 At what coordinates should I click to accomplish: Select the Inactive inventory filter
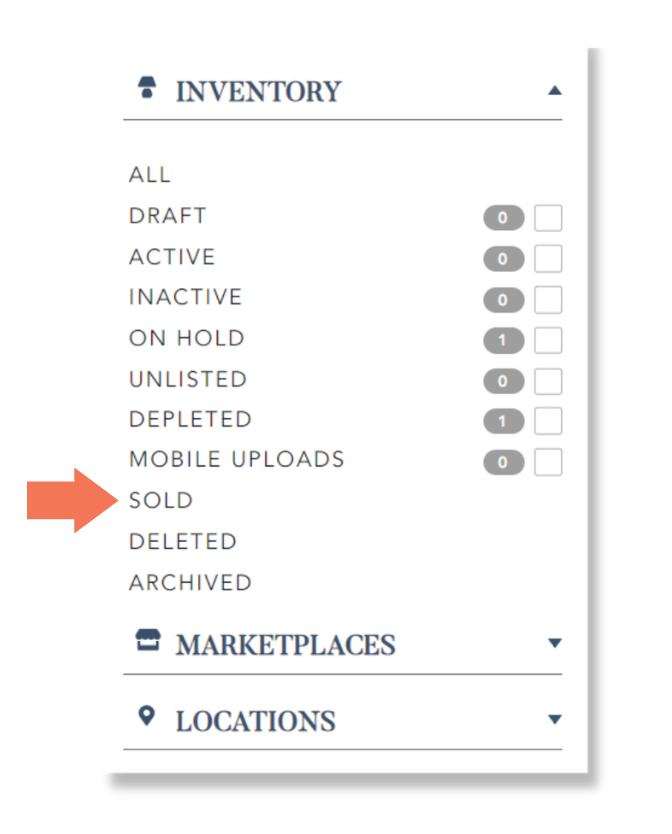point(186,297)
